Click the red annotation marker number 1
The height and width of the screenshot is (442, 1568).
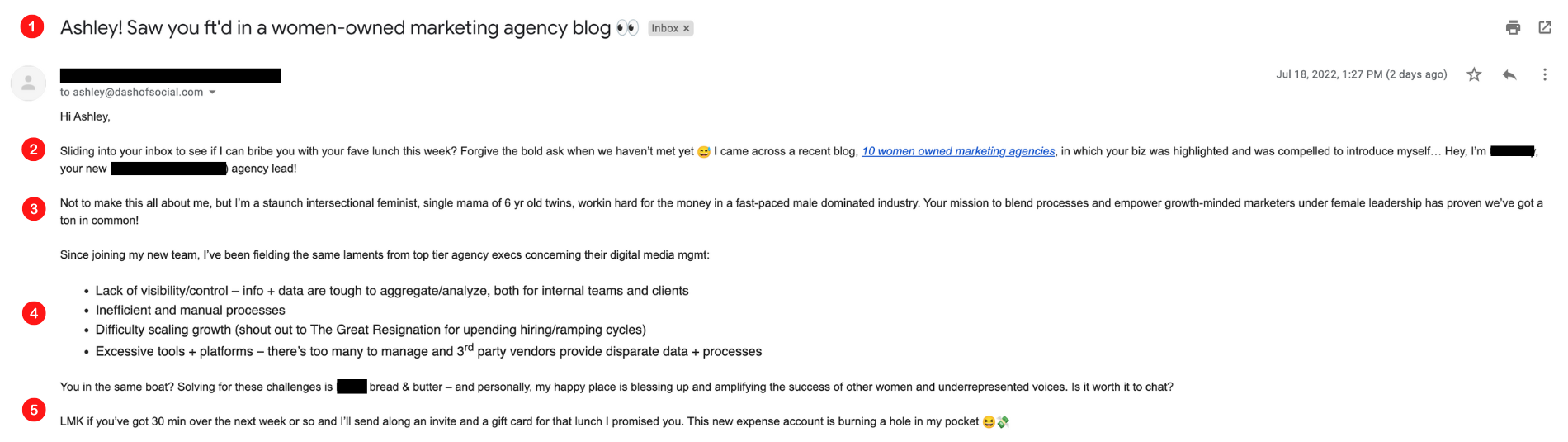[x=32, y=27]
